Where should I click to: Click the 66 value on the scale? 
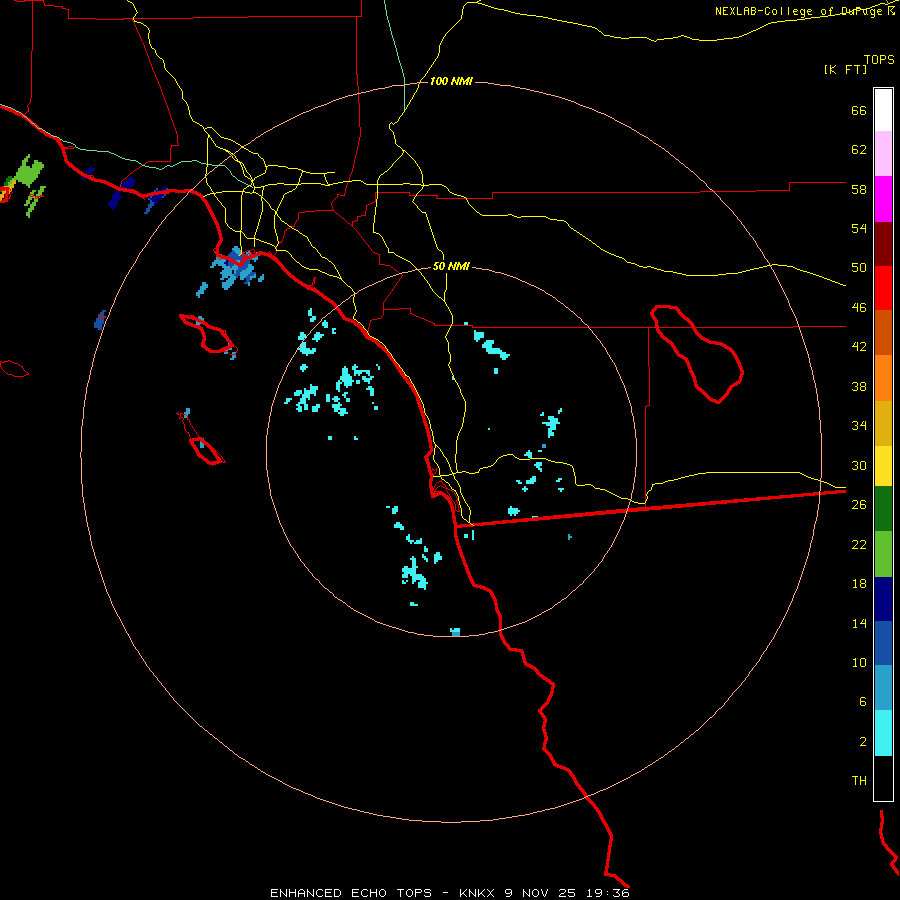pyautogui.click(x=859, y=110)
